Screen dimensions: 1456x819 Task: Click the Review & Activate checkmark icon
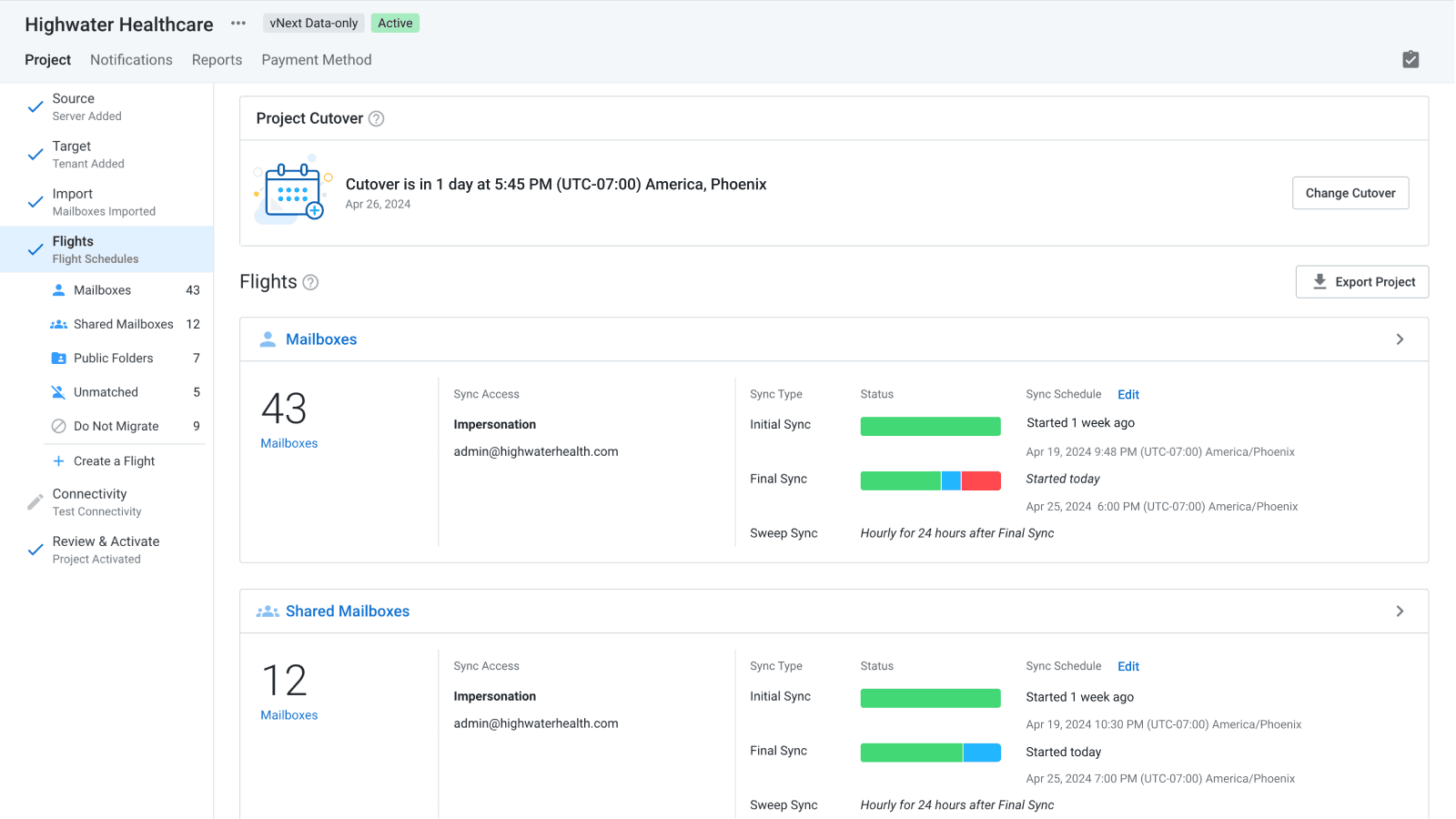[x=35, y=550]
